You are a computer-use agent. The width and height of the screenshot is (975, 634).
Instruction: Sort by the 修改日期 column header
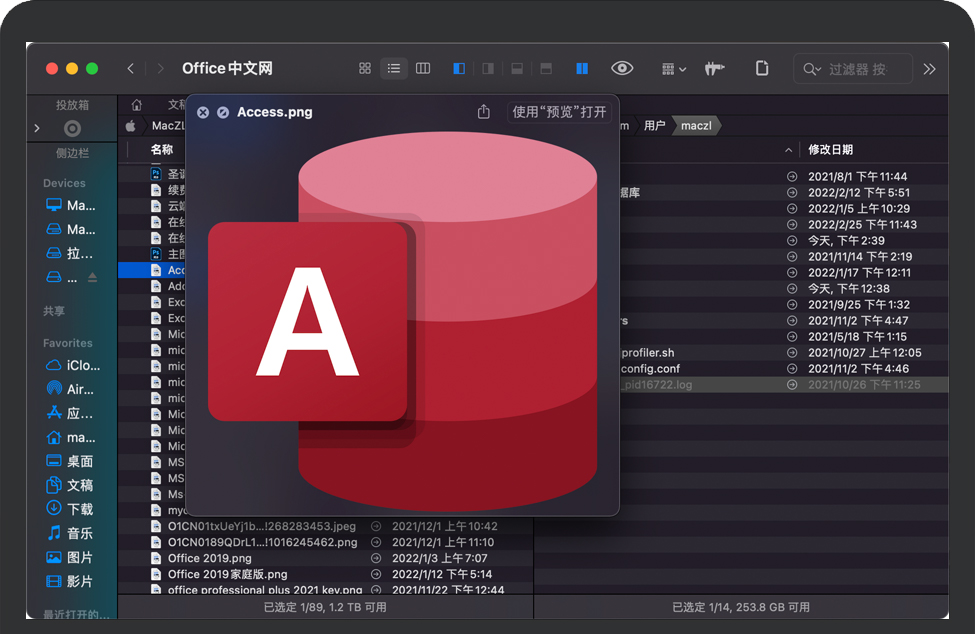(x=830, y=150)
